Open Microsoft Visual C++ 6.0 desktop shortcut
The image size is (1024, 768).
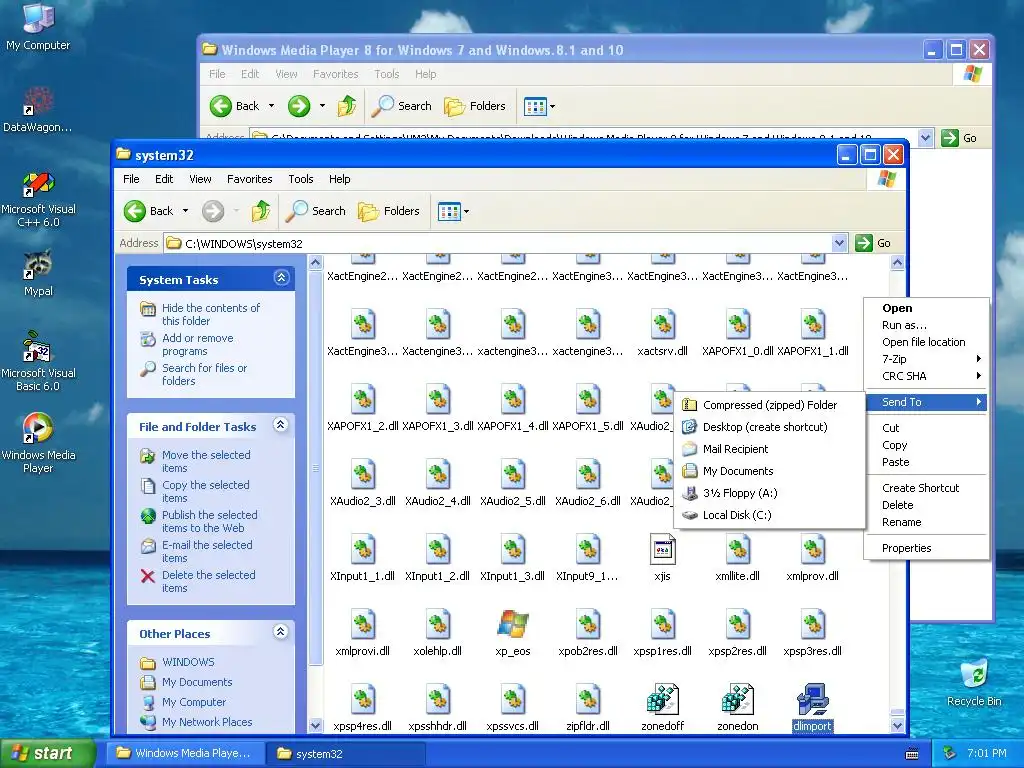tap(38, 199)
